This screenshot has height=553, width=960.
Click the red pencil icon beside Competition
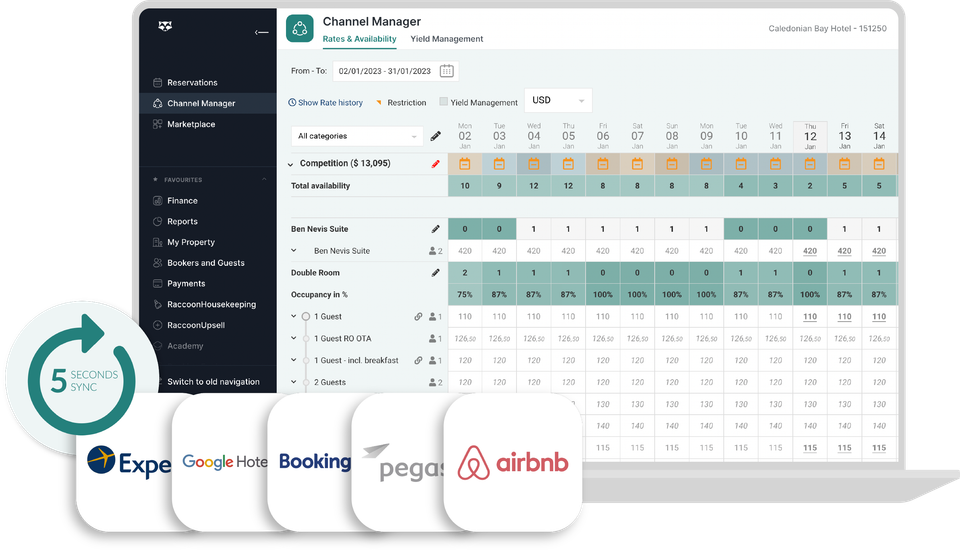[x=435, y=164]
